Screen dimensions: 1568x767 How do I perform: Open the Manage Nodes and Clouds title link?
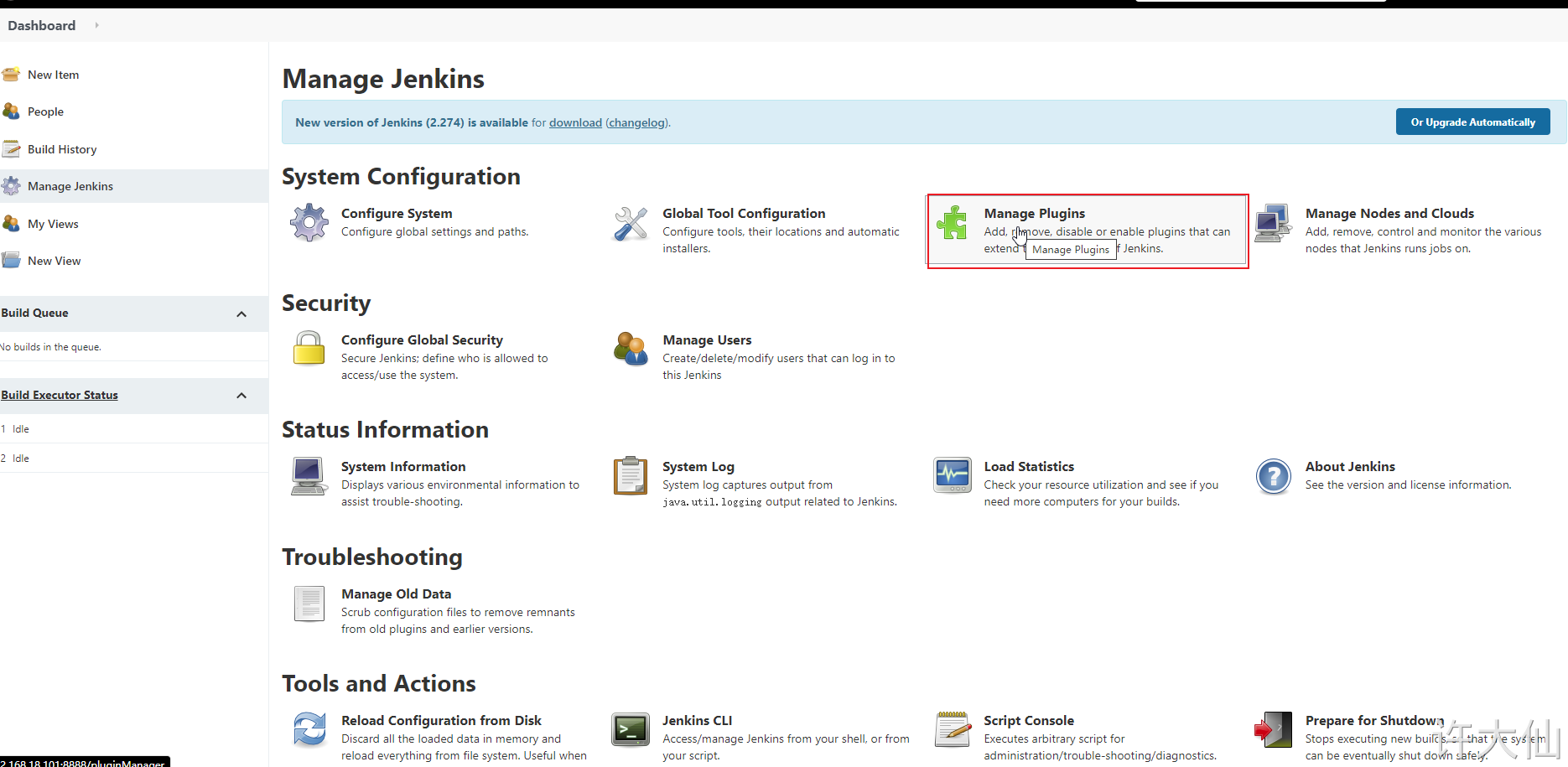[x=1389, y=214]
